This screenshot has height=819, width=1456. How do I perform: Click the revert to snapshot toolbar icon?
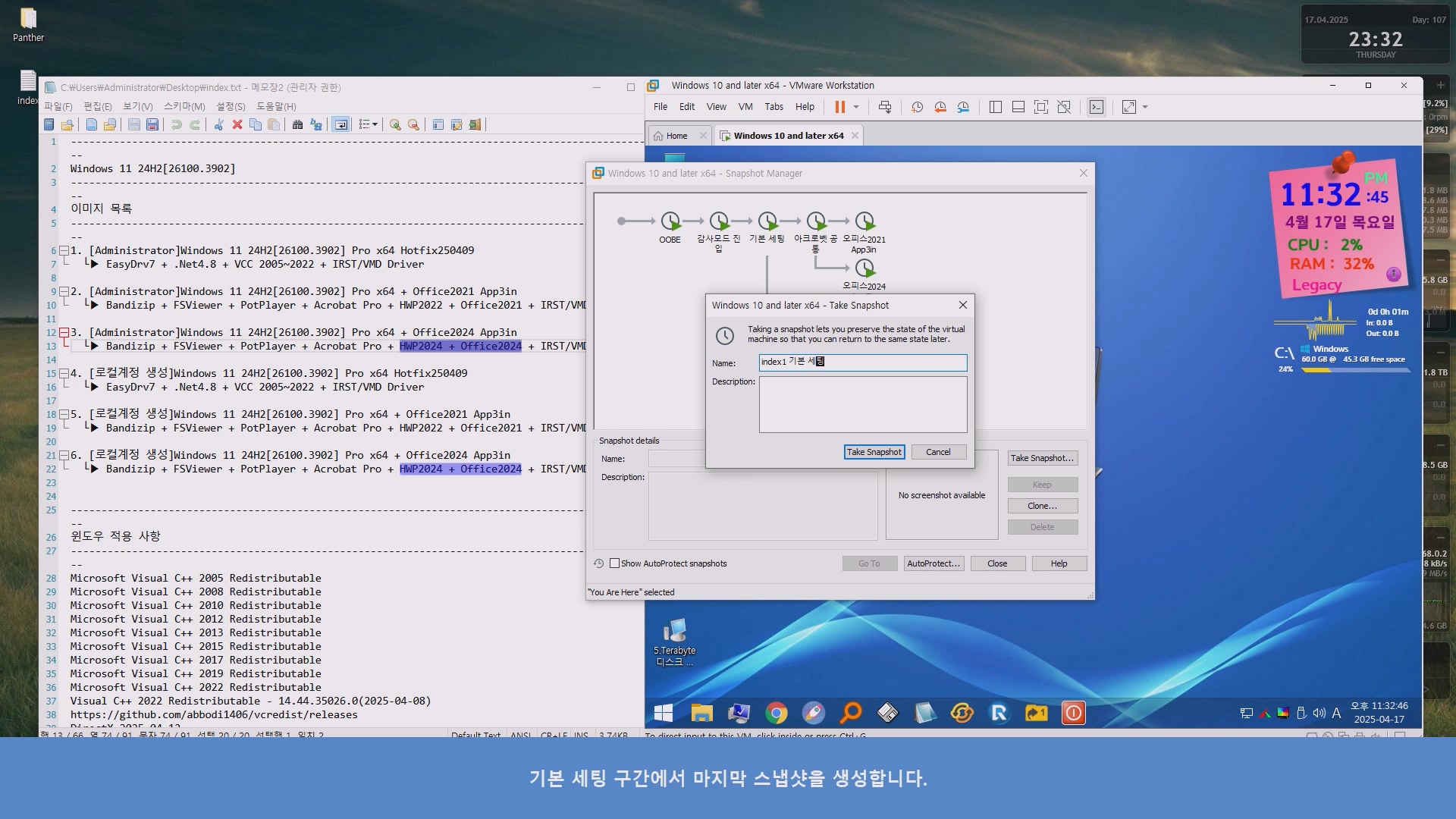[940, 107]
